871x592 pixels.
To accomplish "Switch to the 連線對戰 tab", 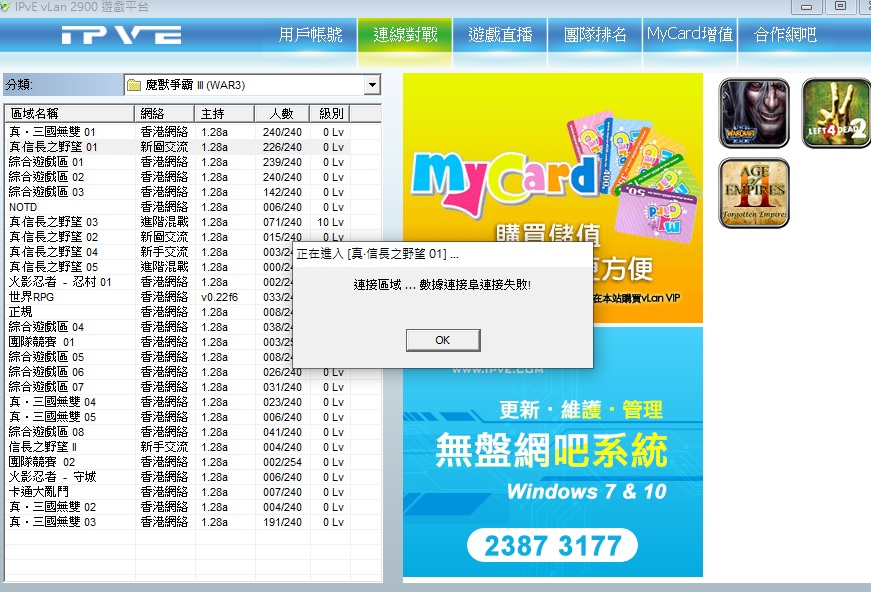I will (x=405, y=35).
